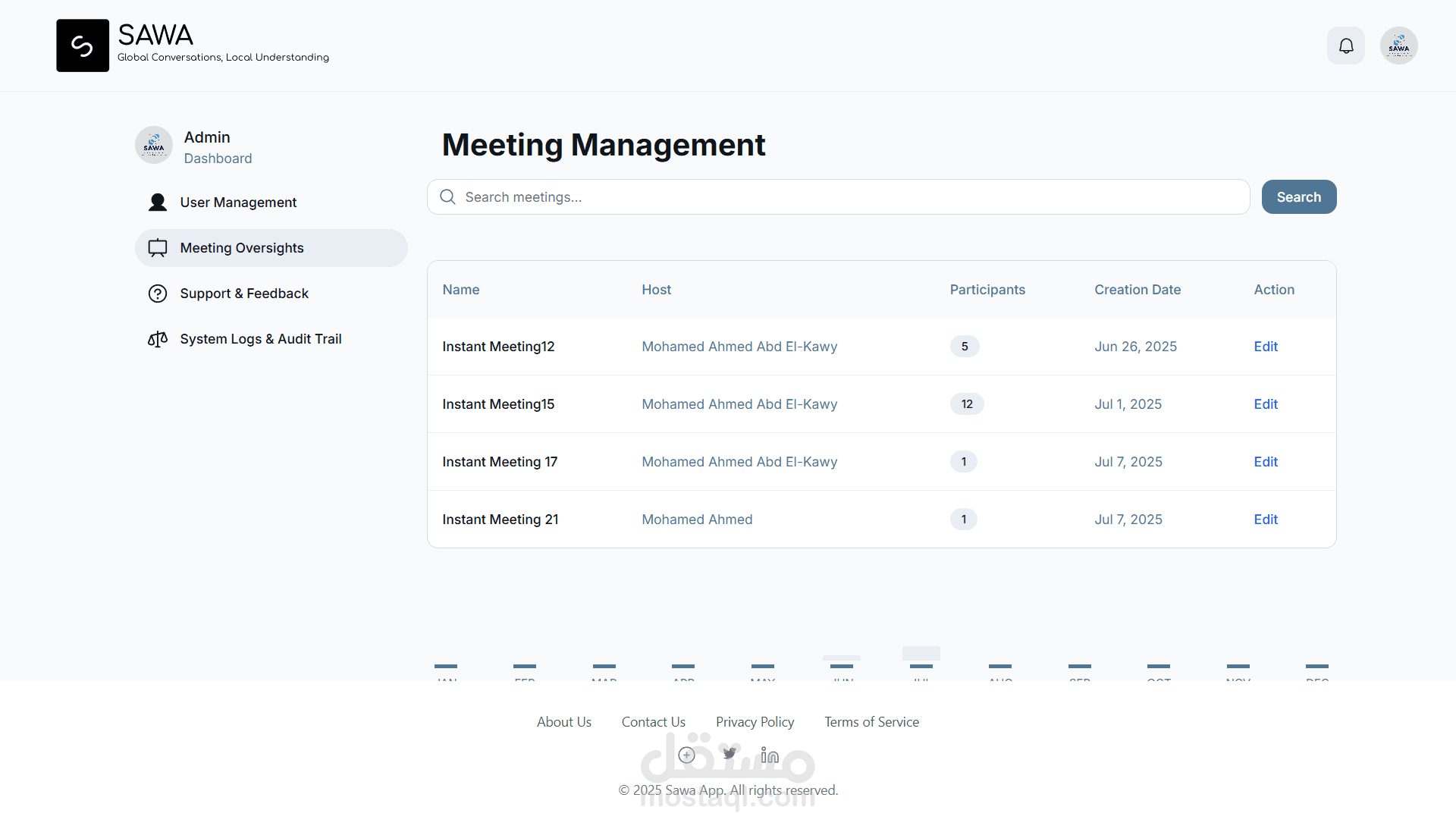Open Terms of Service link
The height and width of the screenshot is (829, 1456).
click(871, 722)
